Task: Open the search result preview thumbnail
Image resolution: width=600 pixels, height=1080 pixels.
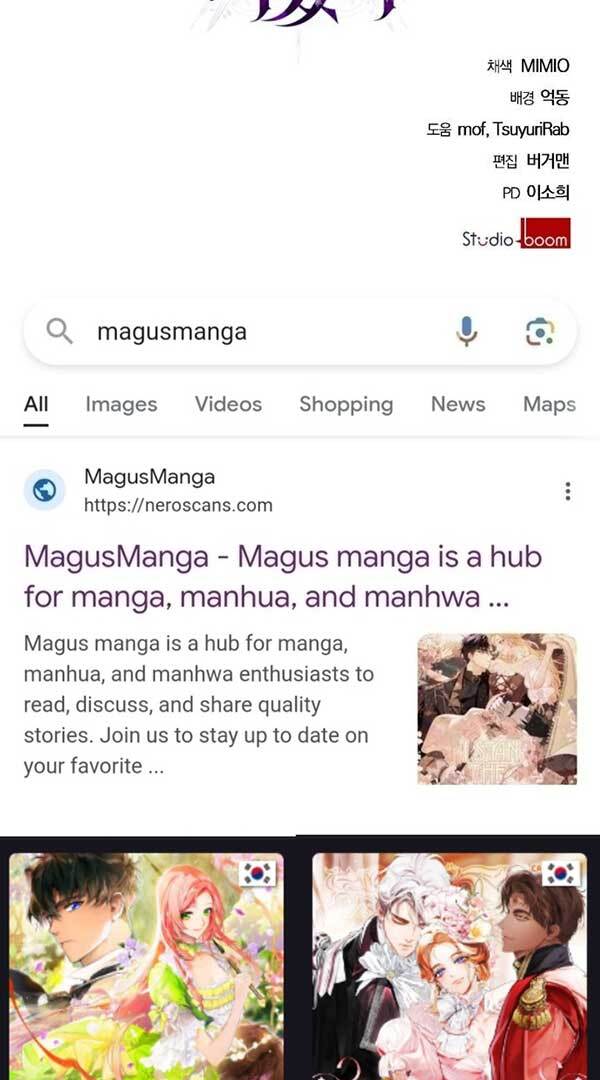Action: (x=497, y=709)
